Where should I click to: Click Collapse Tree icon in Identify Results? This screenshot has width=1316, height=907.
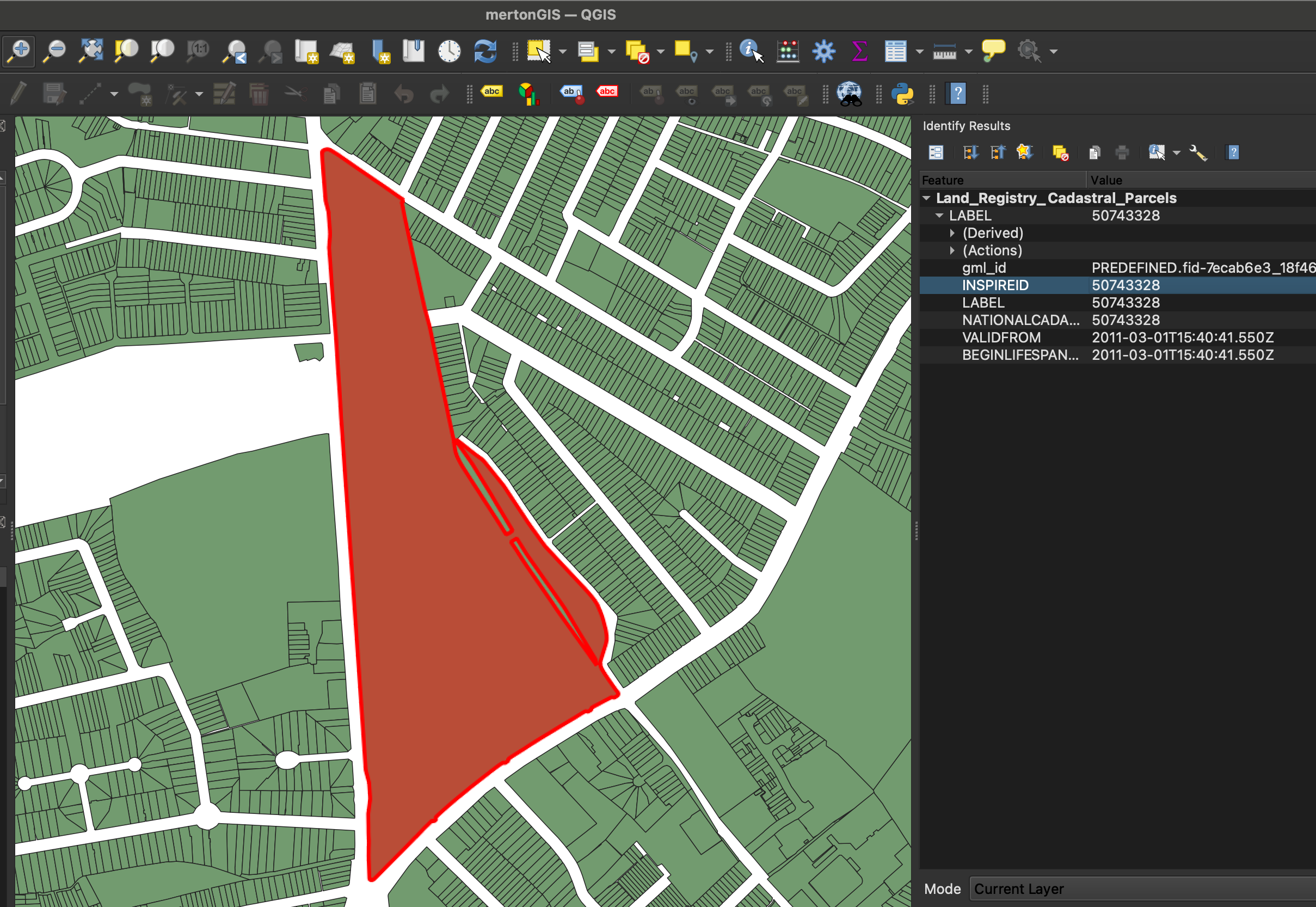[998, 152]
